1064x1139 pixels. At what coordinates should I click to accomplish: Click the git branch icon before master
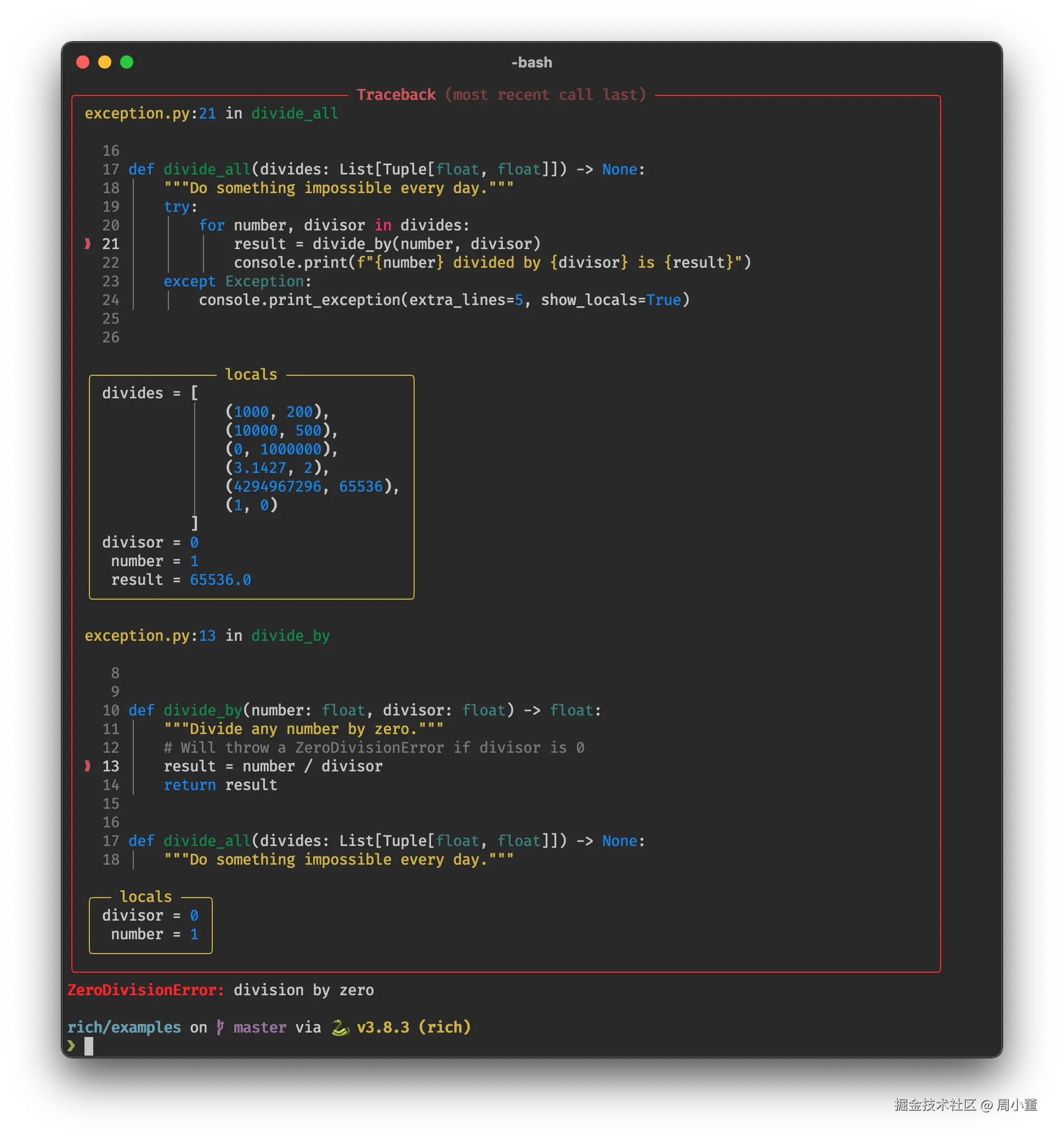tap(220, 1027)
